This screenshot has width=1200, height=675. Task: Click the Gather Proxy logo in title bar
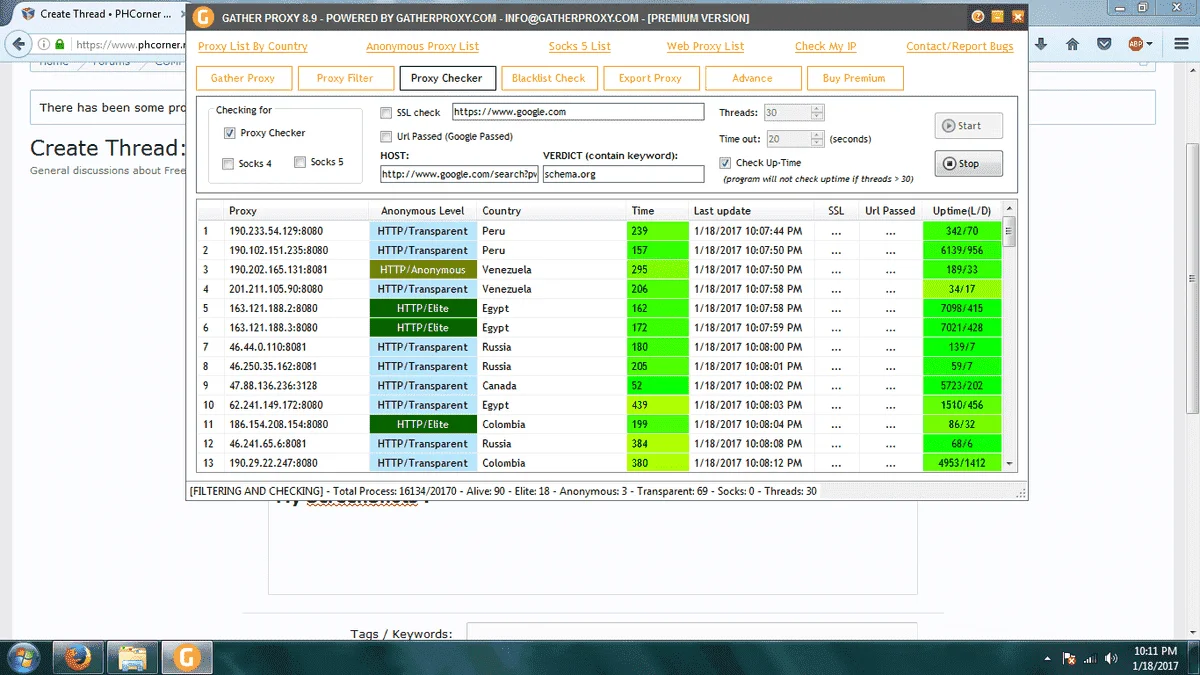(x=204, y=17)
